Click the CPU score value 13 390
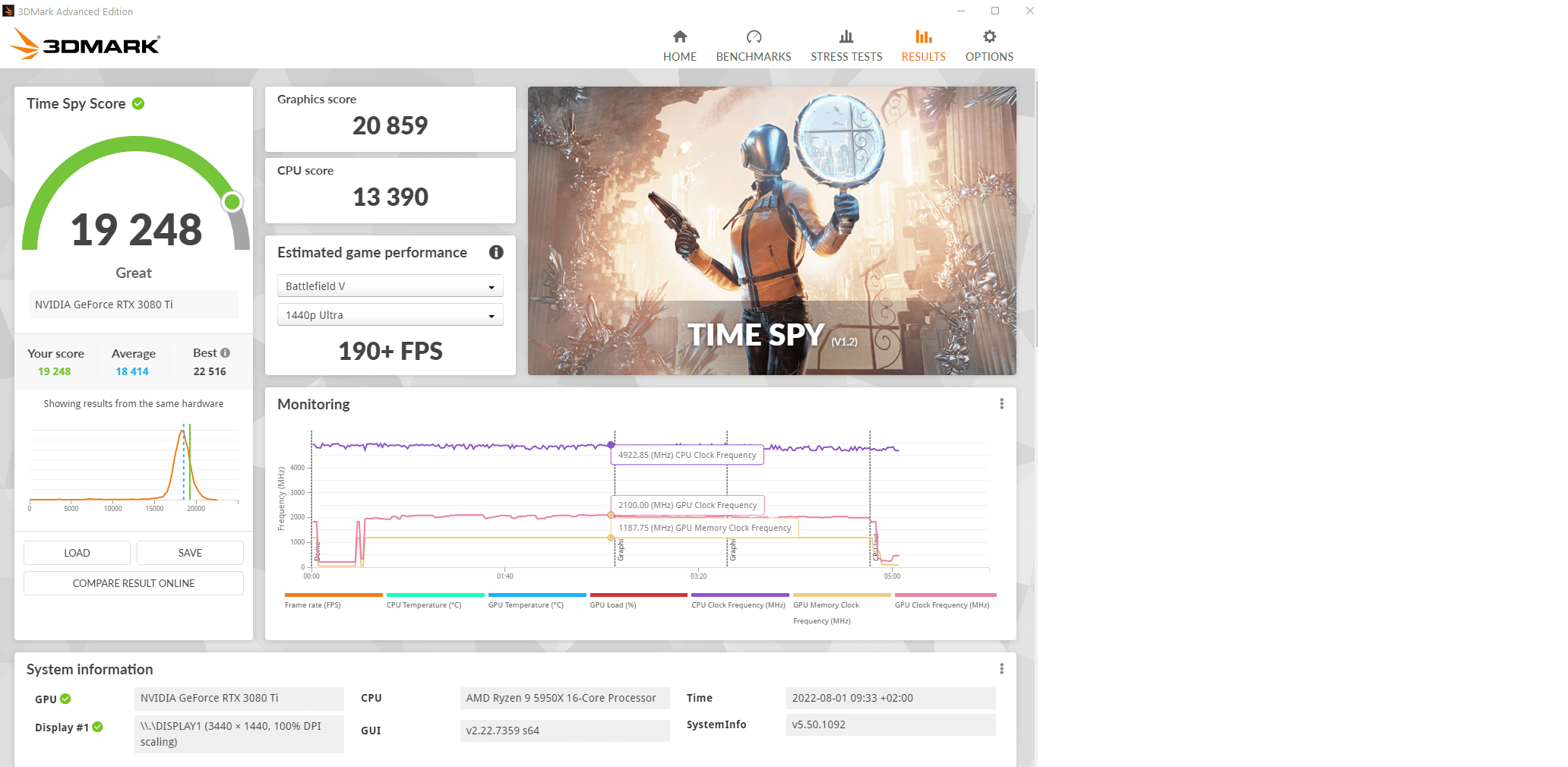Viewport: 1568px width, 767px height. click(x=390, y=197)
